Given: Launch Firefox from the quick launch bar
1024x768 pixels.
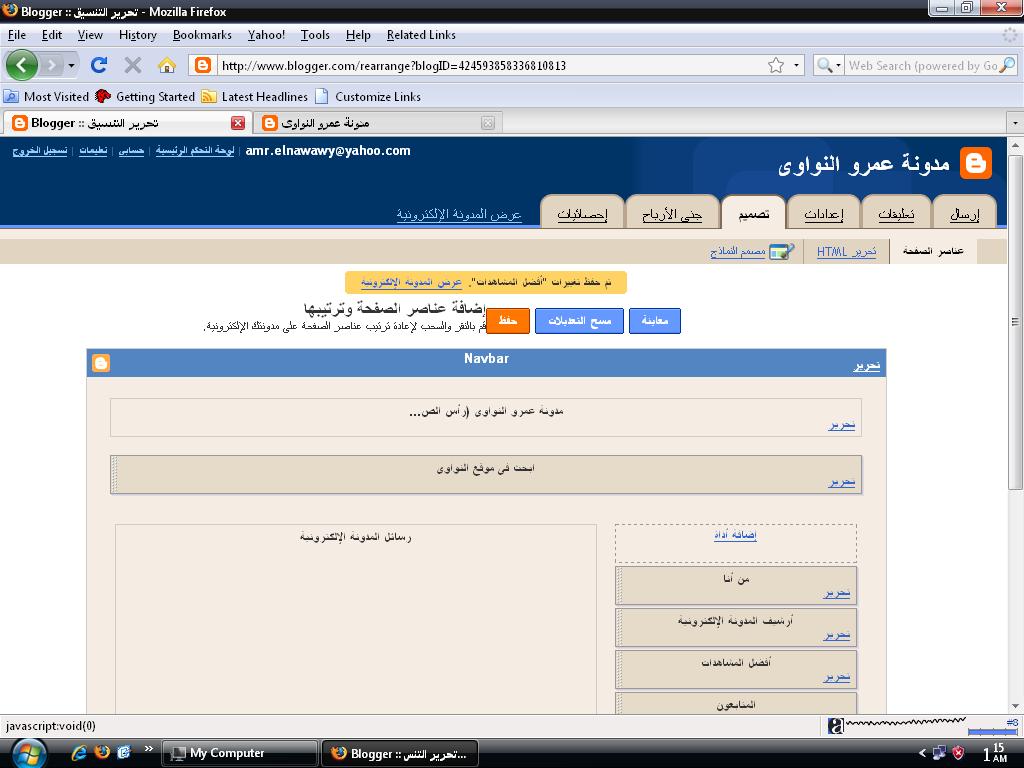Looking at the screenshot, I should point(102,753).
